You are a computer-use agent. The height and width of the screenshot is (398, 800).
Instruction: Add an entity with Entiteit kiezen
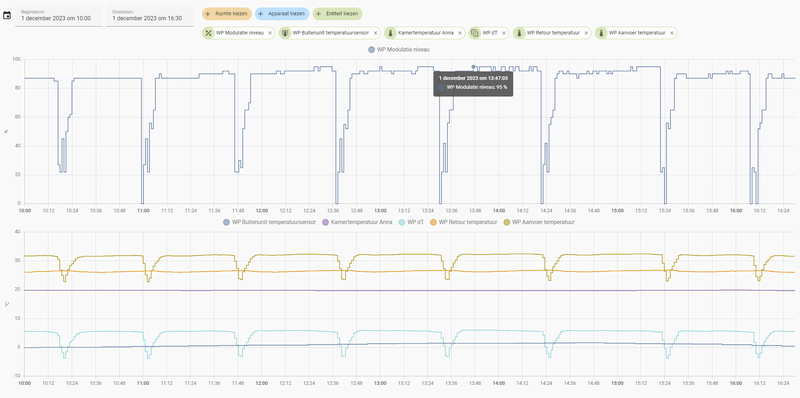tap(338, 14)
